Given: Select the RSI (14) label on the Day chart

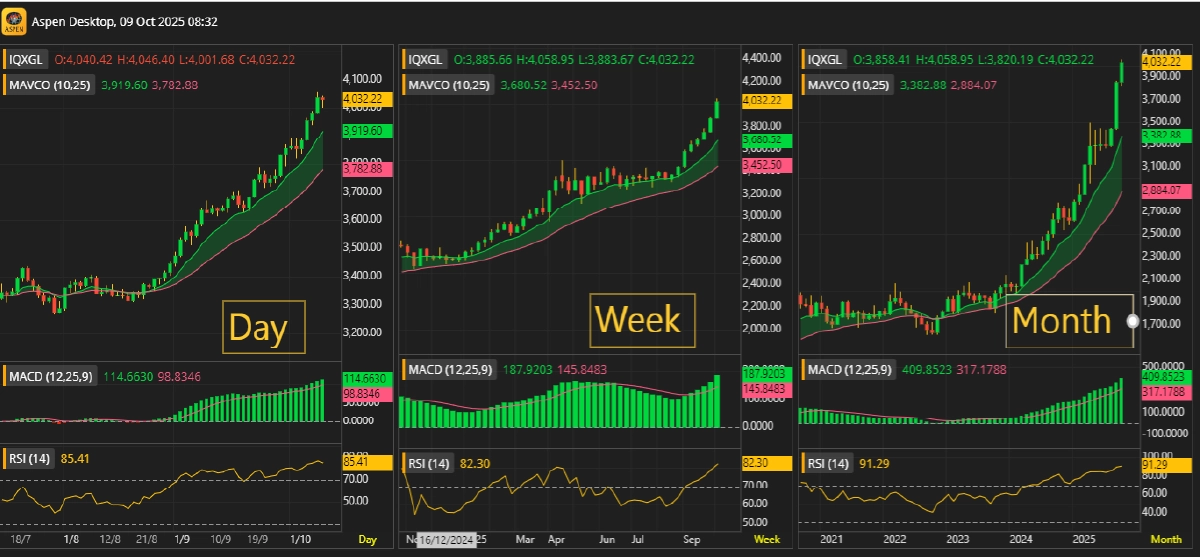Looking at the screenshot, I should (x=31, y=459).
